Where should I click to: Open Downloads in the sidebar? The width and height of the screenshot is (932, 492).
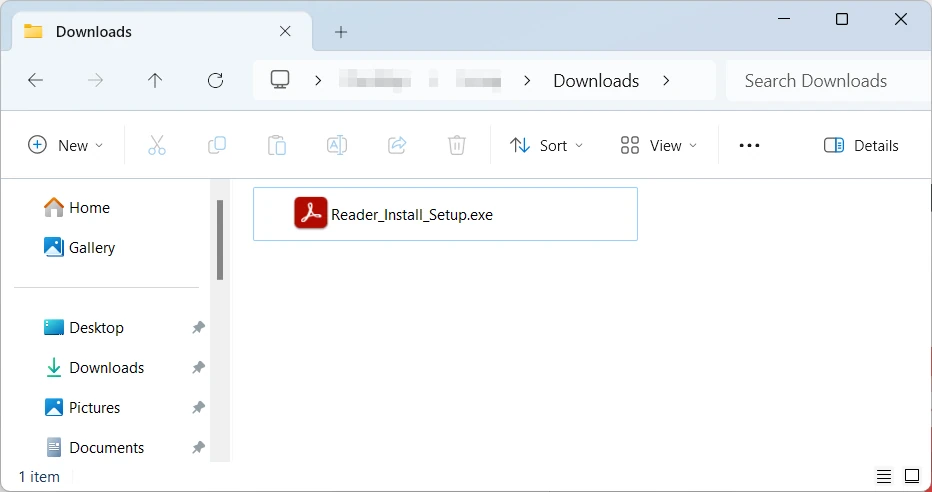pos(95,367)
